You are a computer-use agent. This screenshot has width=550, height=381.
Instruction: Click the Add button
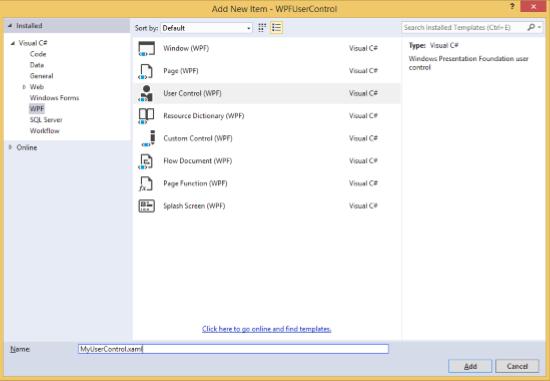[470, 366]
